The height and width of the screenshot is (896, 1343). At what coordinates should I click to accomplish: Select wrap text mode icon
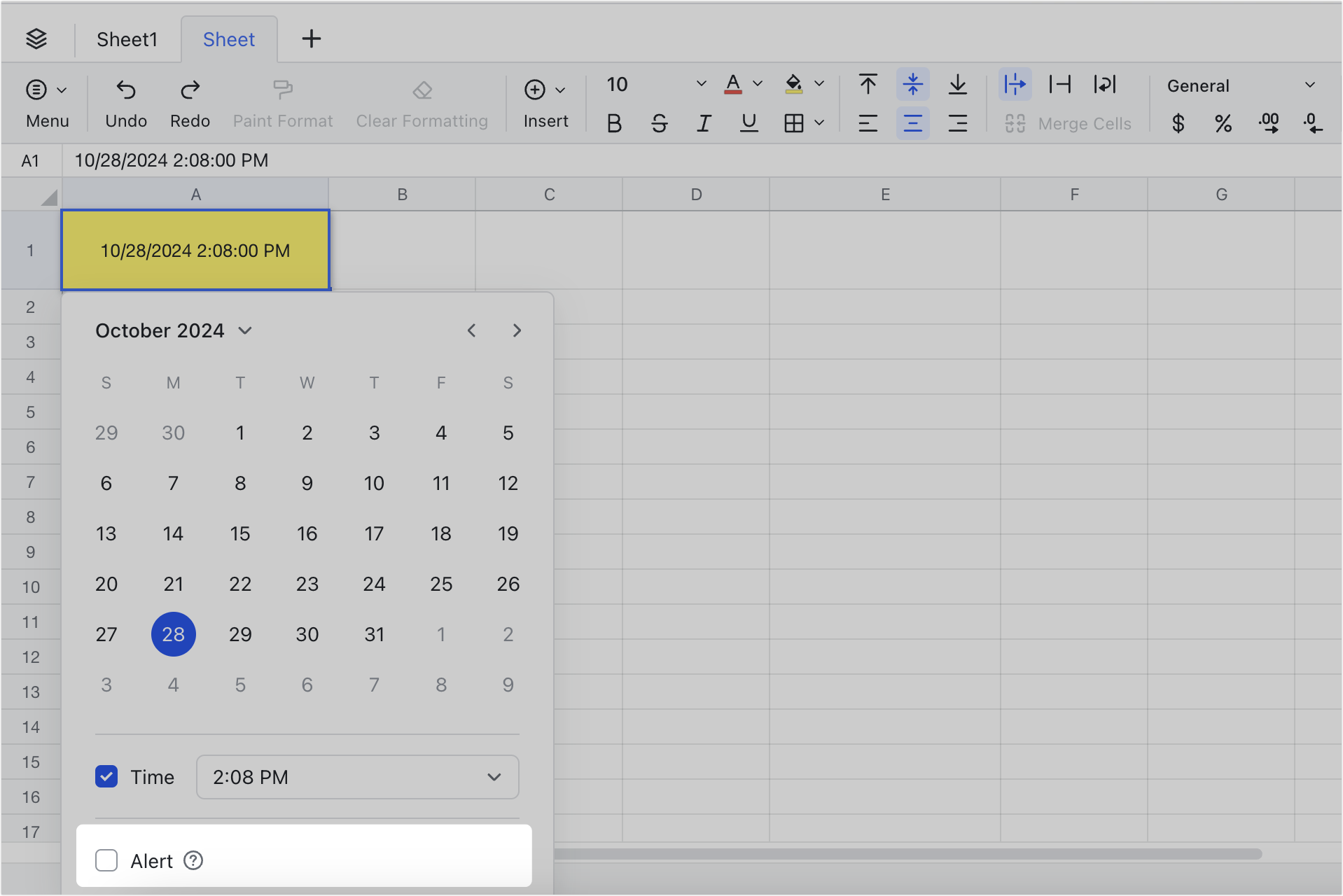pyautogui.click(x=1104, y=85)
